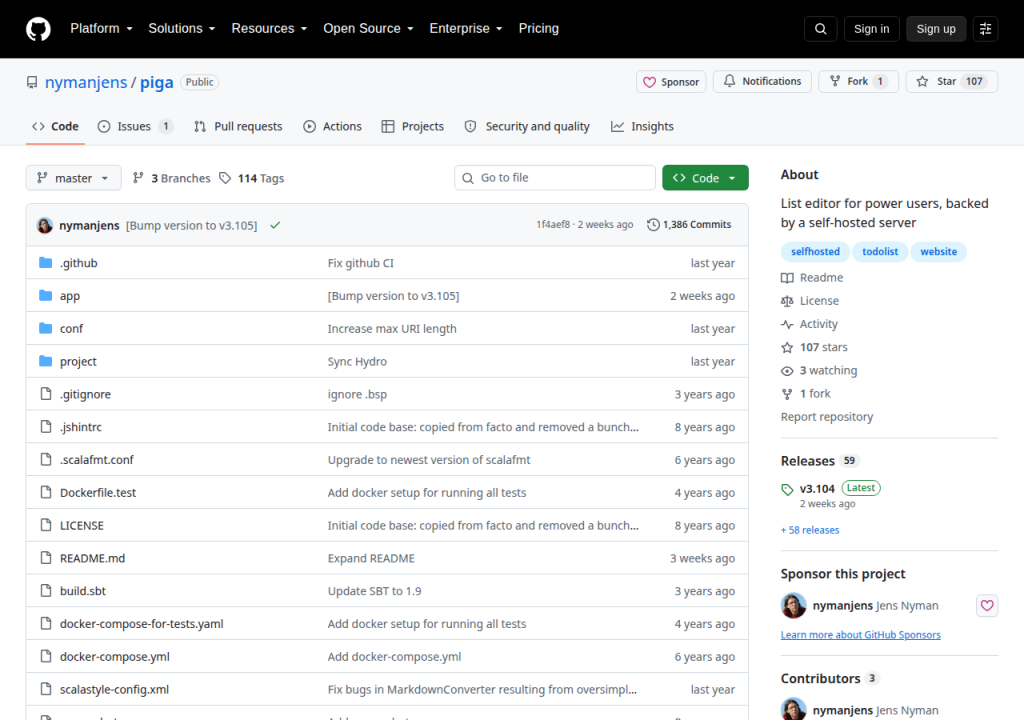1024x720 pixels.
Task: Expand the Resources menu
Action: (x=269, y=29)
